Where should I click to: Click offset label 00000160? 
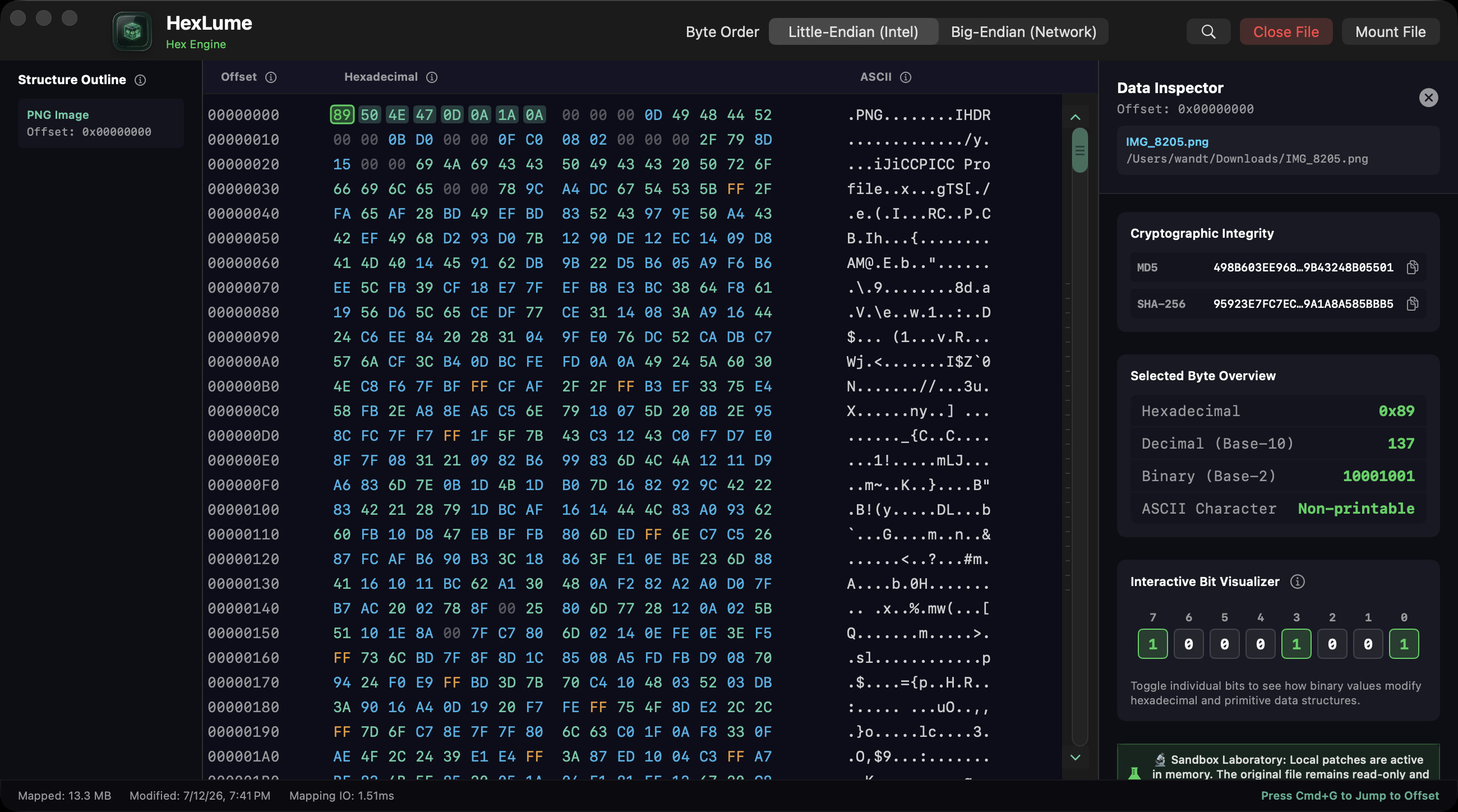coord(243,658)
